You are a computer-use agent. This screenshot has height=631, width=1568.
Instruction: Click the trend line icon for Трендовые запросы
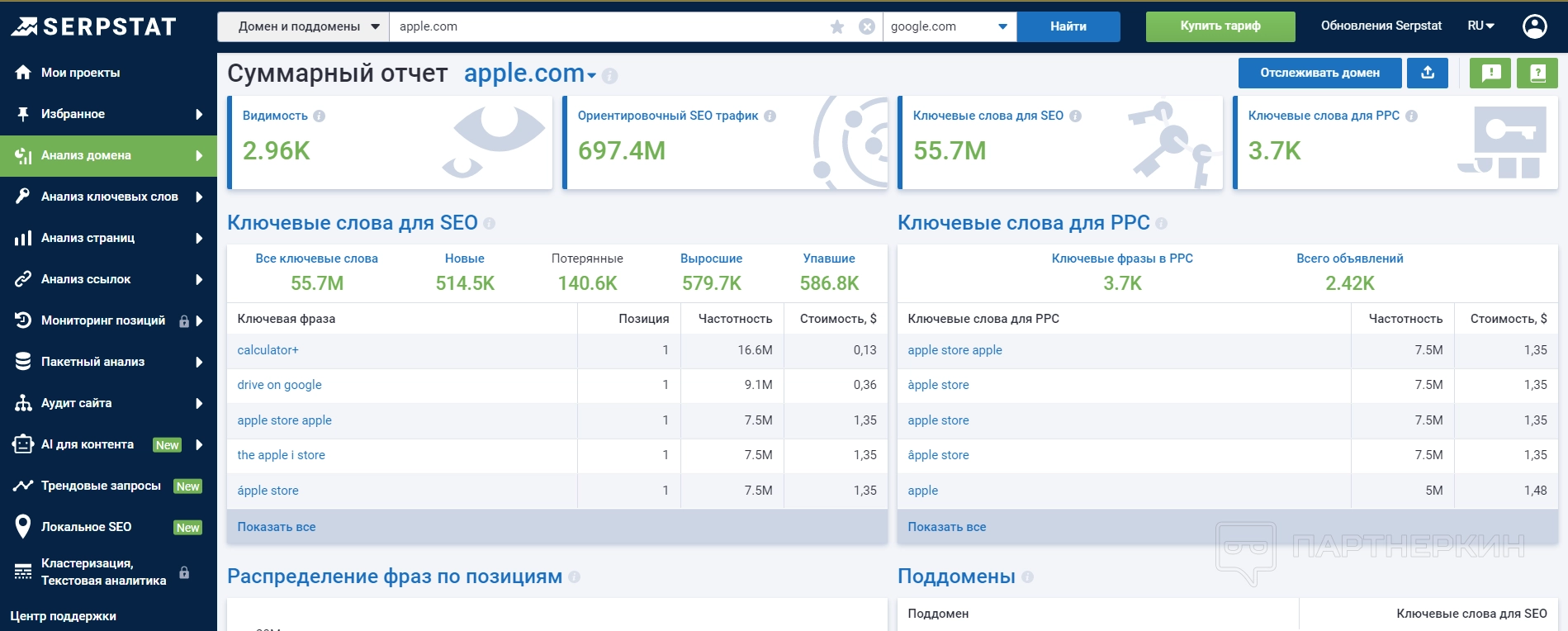(x=23, y=486)
